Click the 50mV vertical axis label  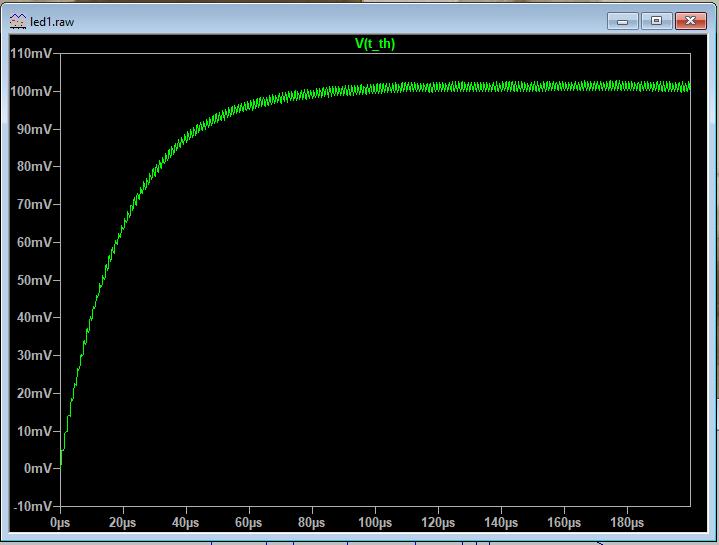[34, 280]
